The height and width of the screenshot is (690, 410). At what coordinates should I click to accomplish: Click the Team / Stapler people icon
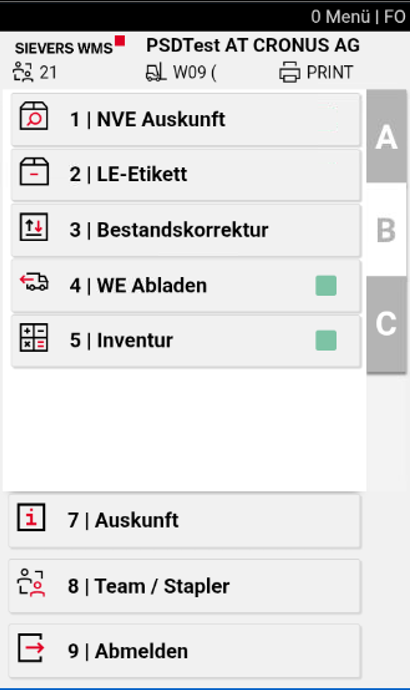click(31, 582)
